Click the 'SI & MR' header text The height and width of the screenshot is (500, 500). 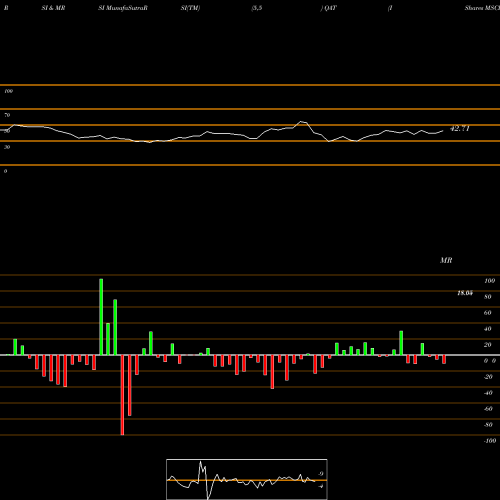click(x=53, y=8)
